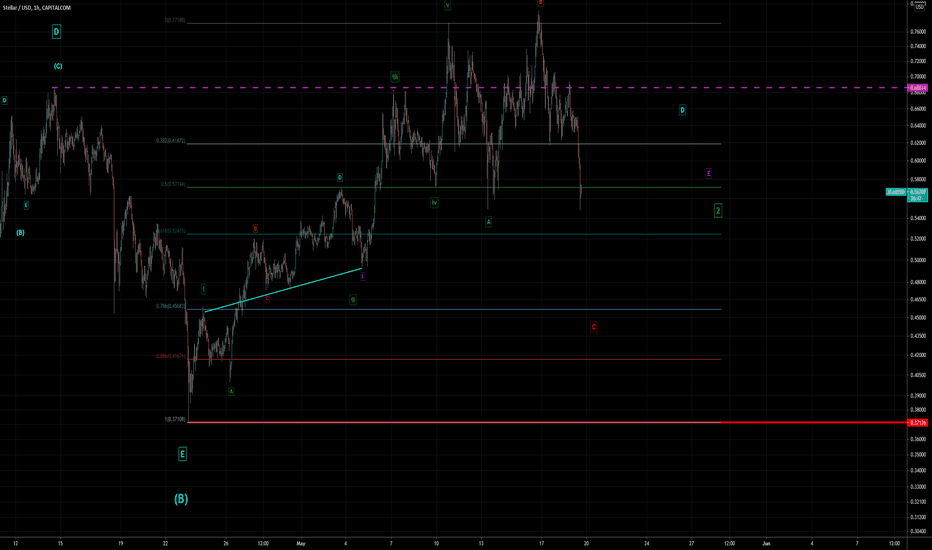Select the green ii wave label

click(x=352, y=300)
